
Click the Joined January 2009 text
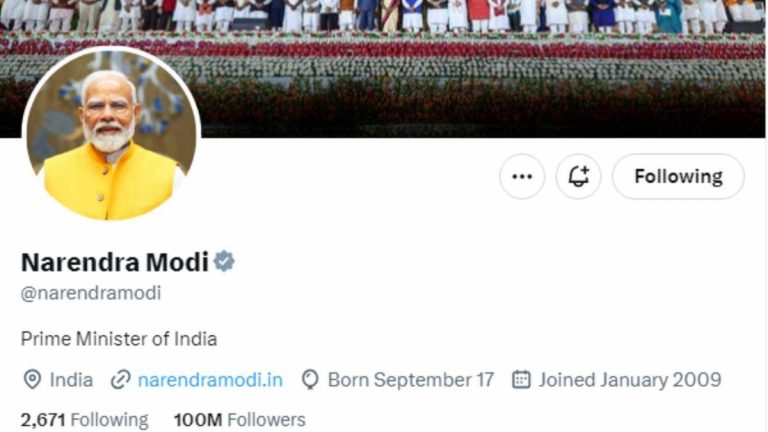tap(630, 380)
